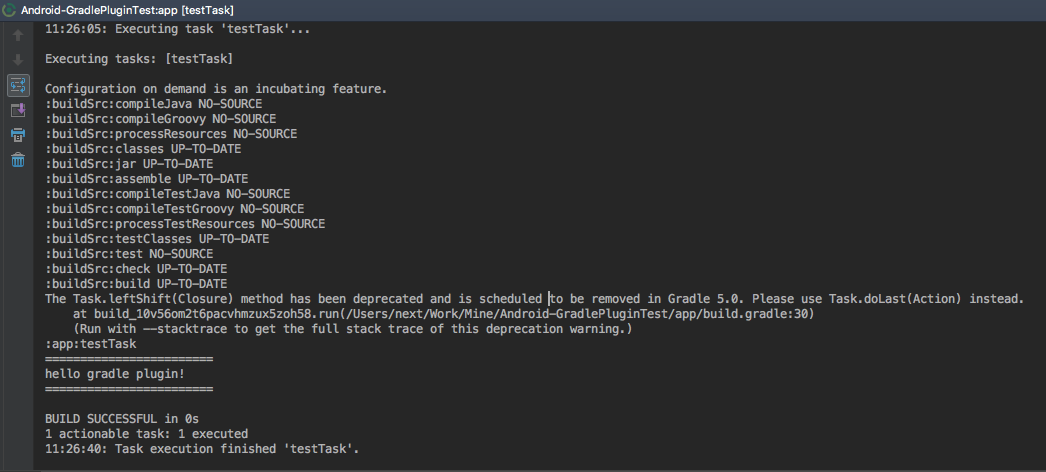Screen dimensions: 1046x472
Task: Click the down arrow stack trace icon
Action: tap(18, 60)
